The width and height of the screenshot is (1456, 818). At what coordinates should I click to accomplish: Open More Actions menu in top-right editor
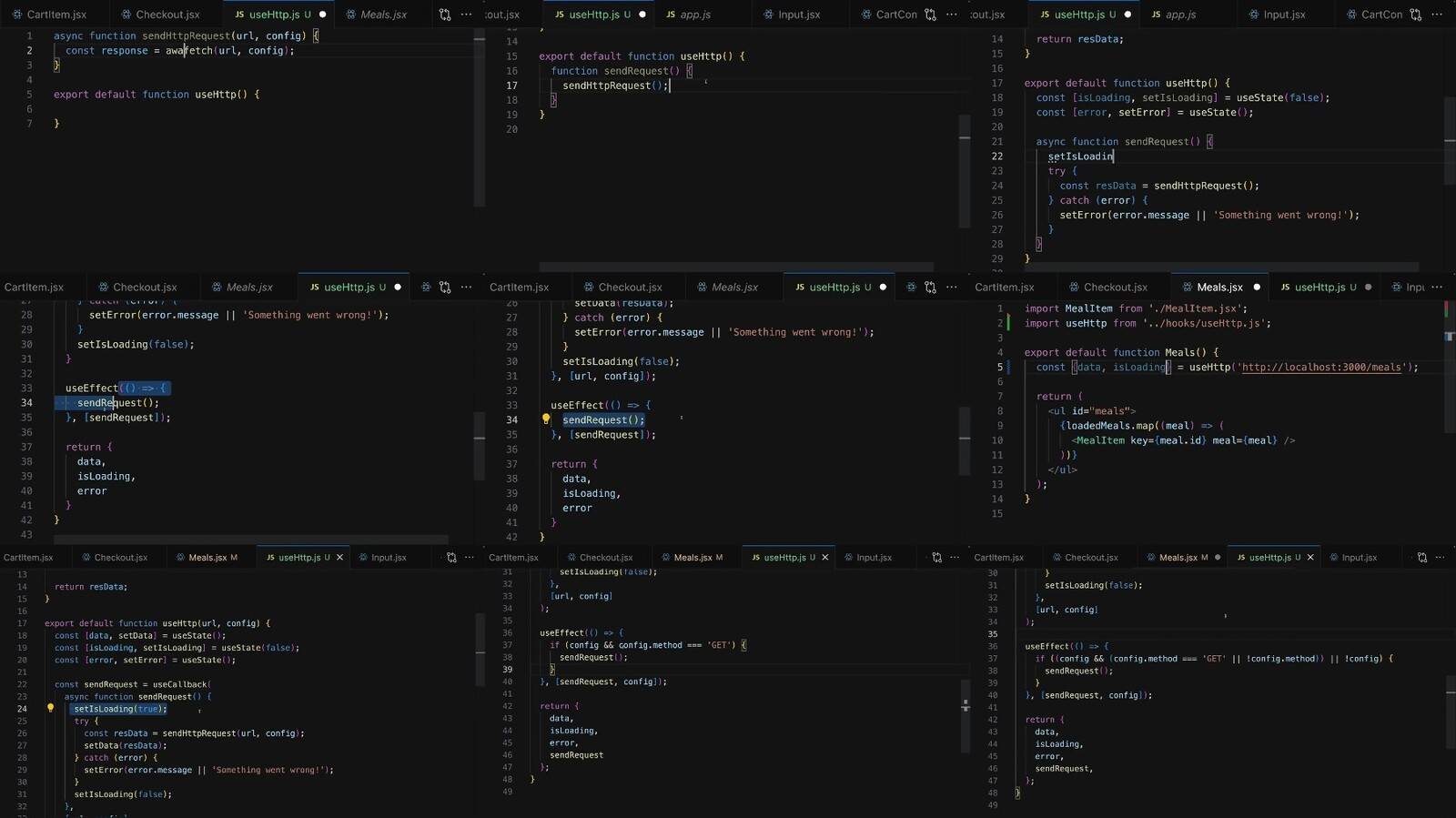click(x=1437, y=15)
